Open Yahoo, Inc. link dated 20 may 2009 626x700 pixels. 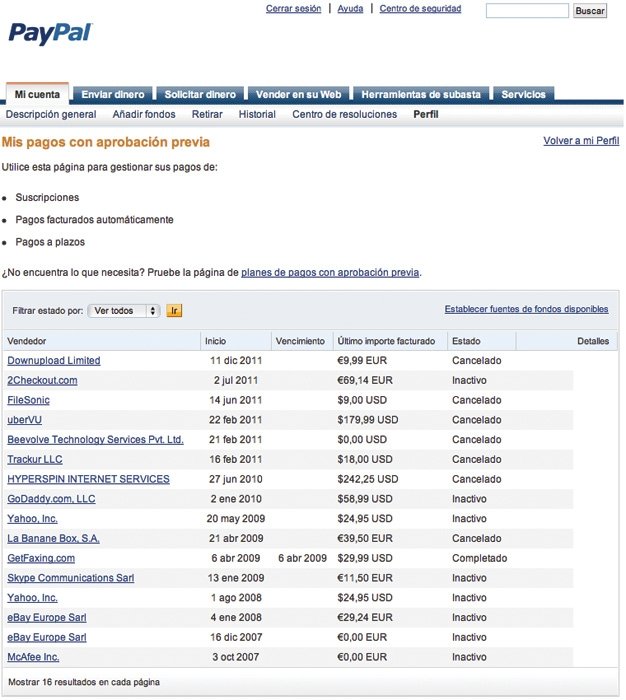32,519
